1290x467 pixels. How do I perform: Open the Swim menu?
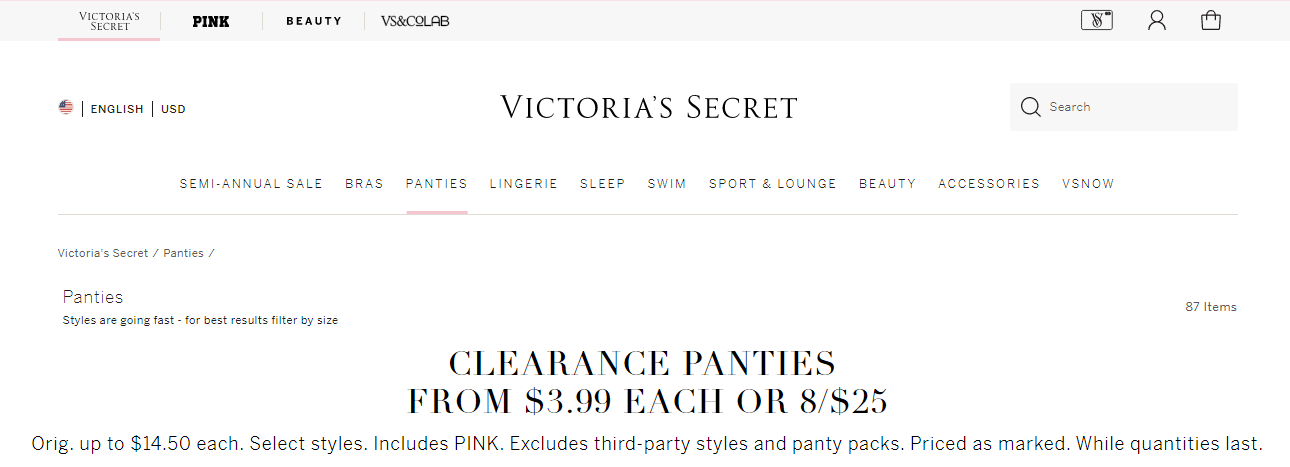coord(667,184)
